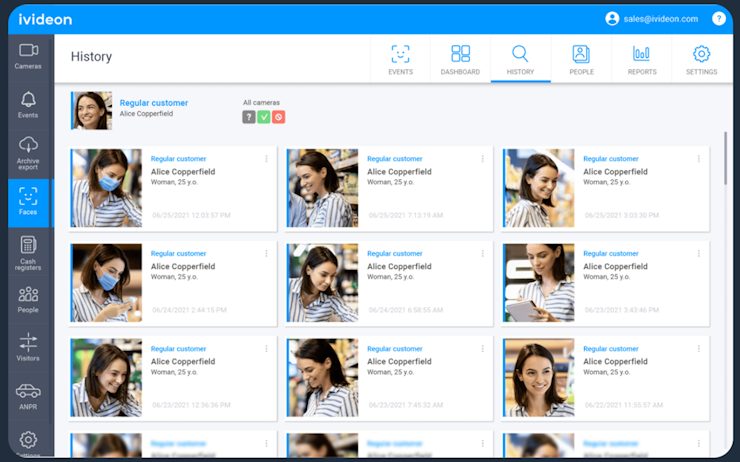Open face thumbnail dated 06/25/2021 3:03:30 PM
Screen dimensions: 740x462
539,188
